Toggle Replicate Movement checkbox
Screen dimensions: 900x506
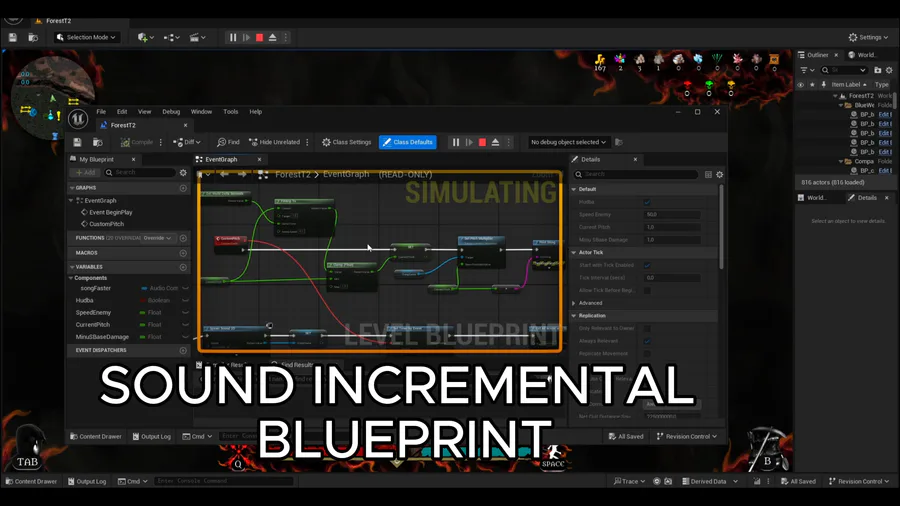647,353
